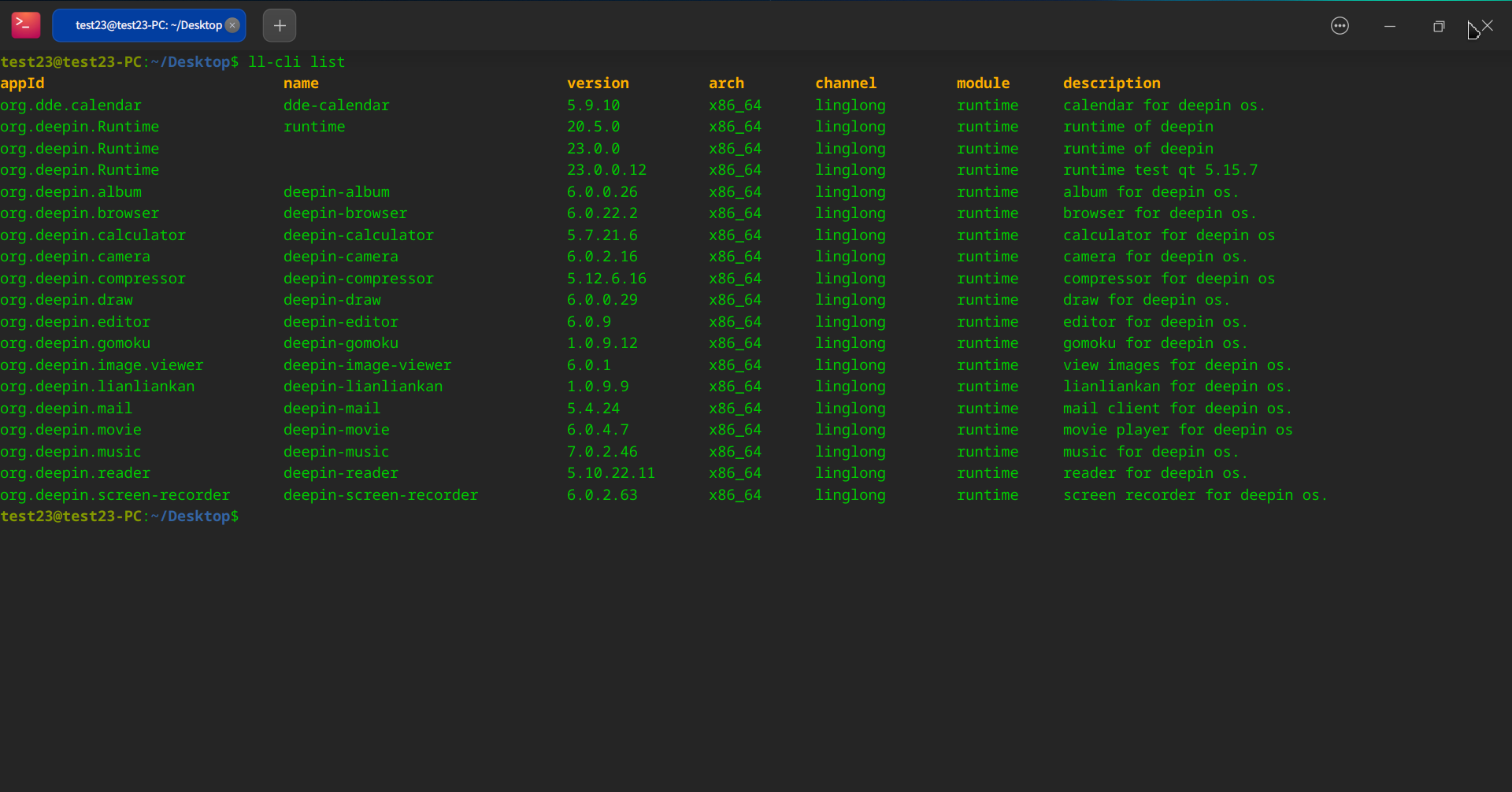Close the terminal window
The width and height of the screenshot is (1512, 792).
coord(1488,26)
